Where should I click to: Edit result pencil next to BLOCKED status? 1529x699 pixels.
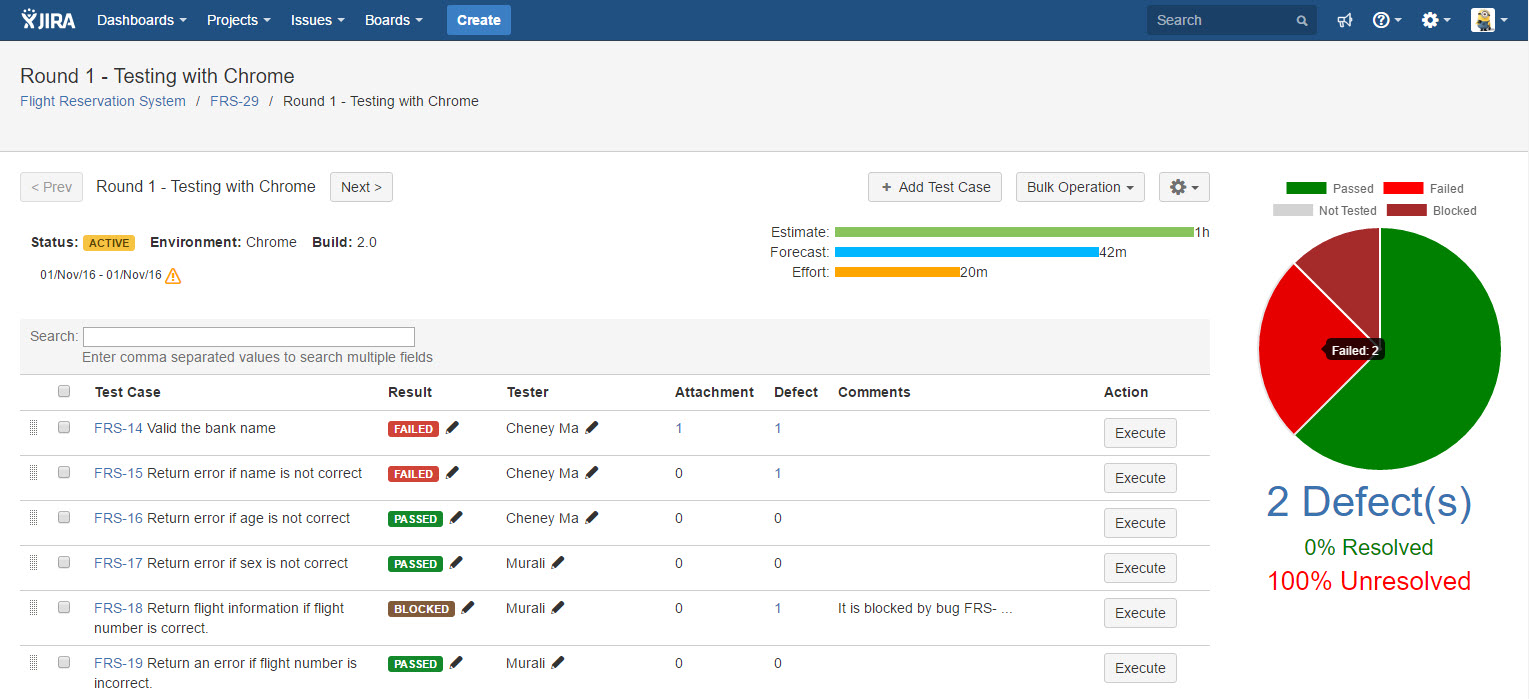click(x=468, y=608)
